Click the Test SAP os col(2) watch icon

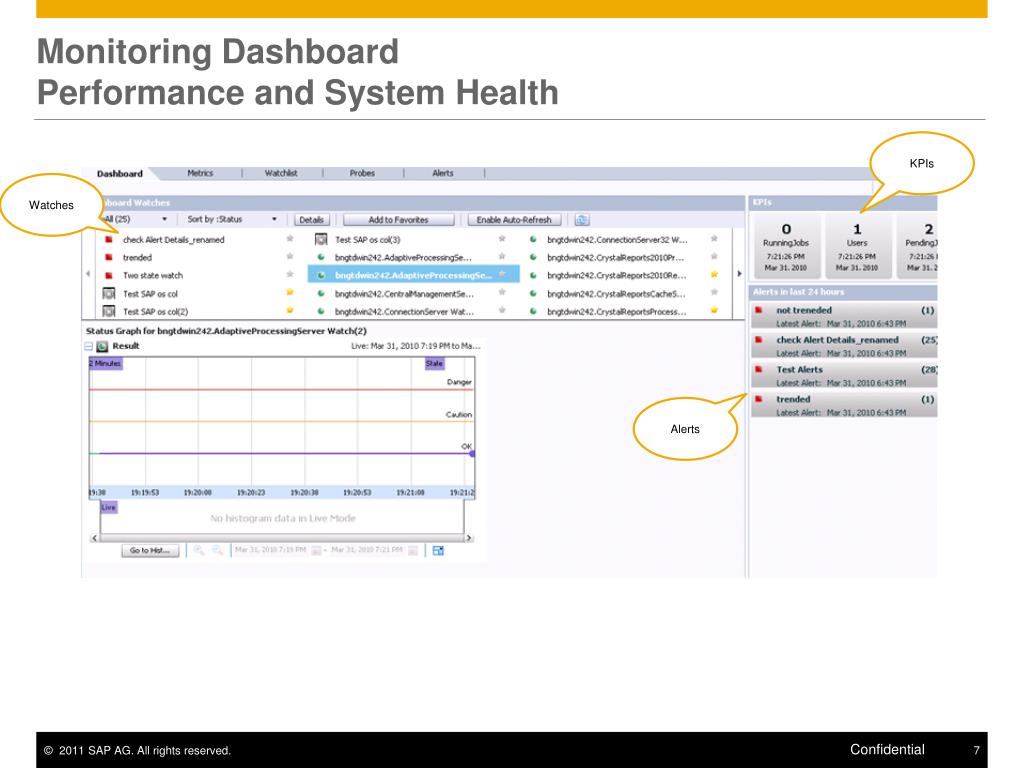[x=109, y=312]
